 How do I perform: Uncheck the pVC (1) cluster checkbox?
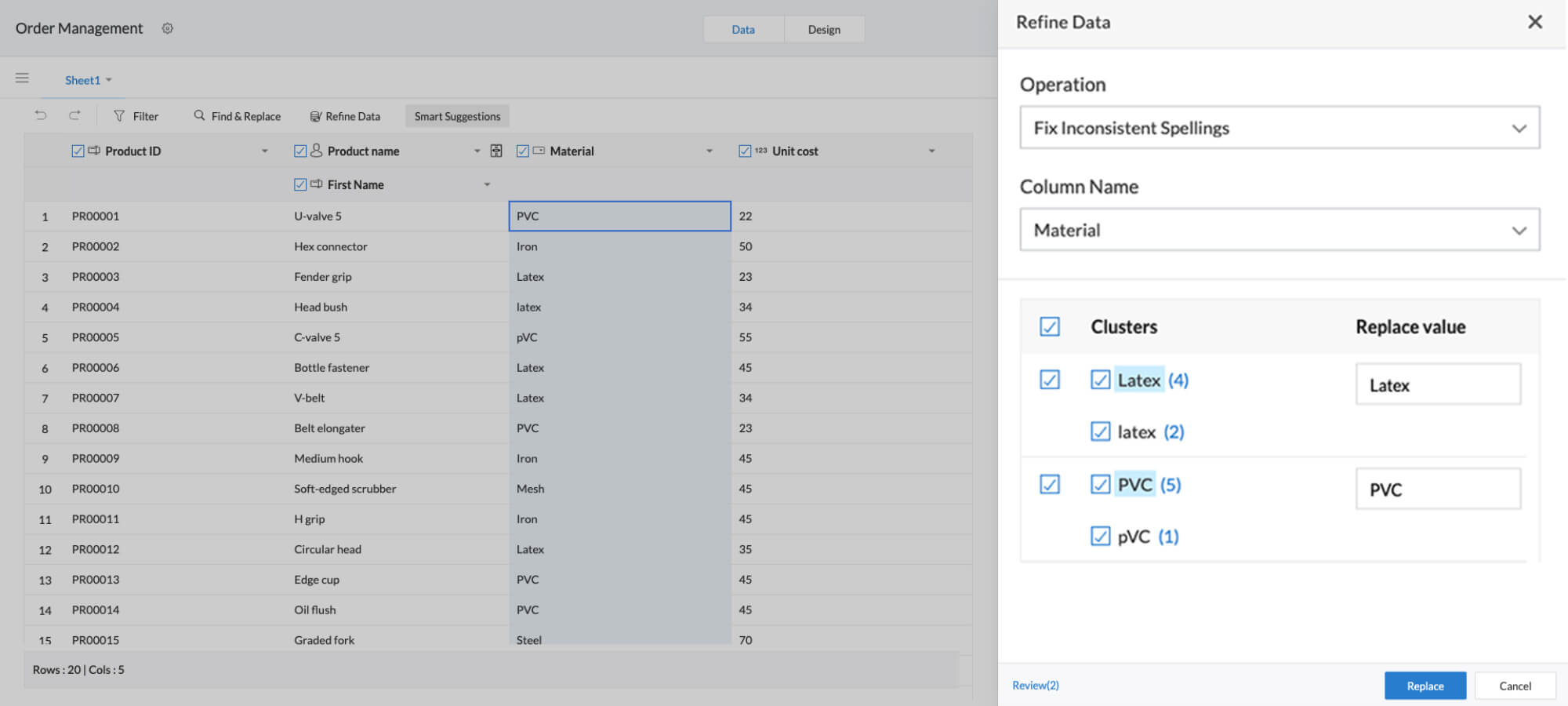(x=1100, y=536)
